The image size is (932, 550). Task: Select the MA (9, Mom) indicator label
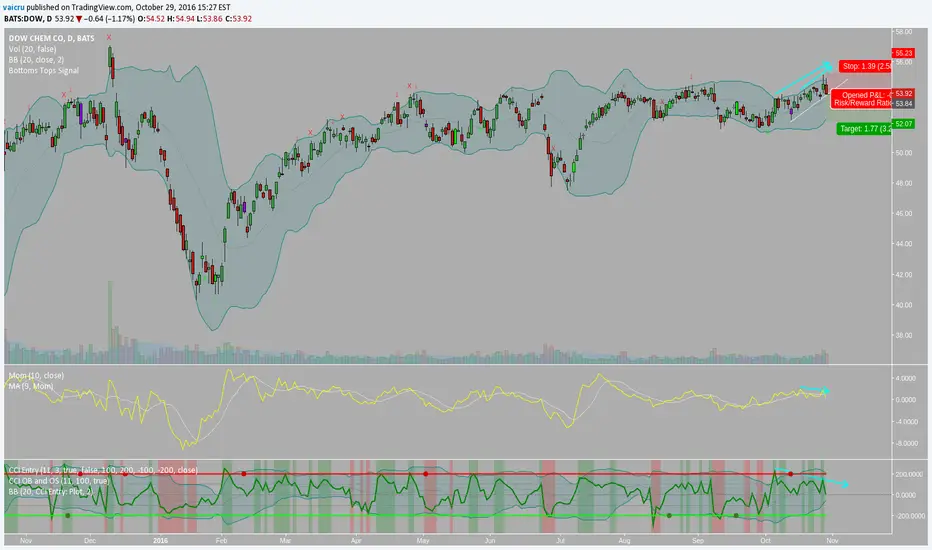pos(30,386)
